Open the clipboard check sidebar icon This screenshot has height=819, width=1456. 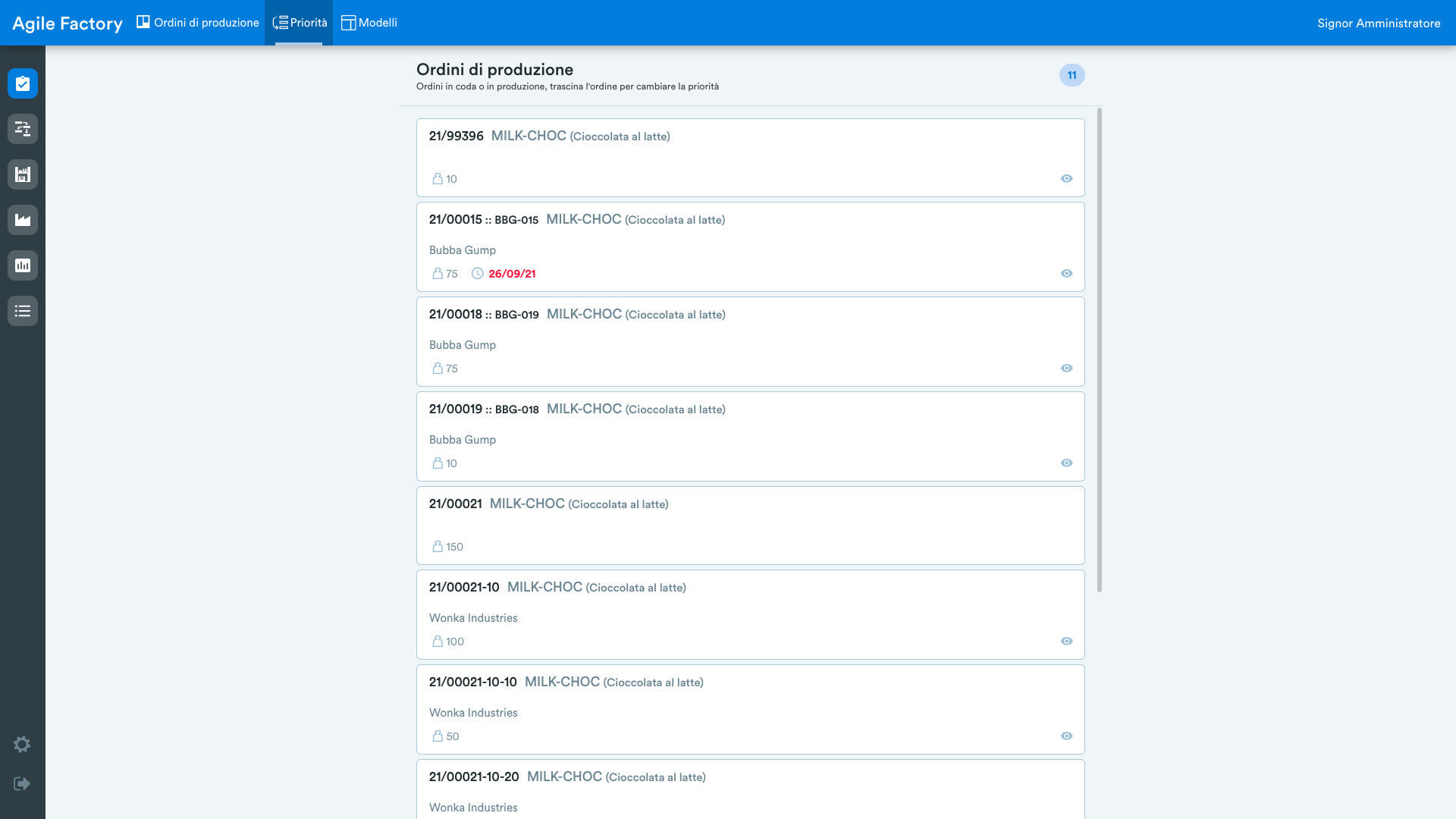(x=23, y=83)
